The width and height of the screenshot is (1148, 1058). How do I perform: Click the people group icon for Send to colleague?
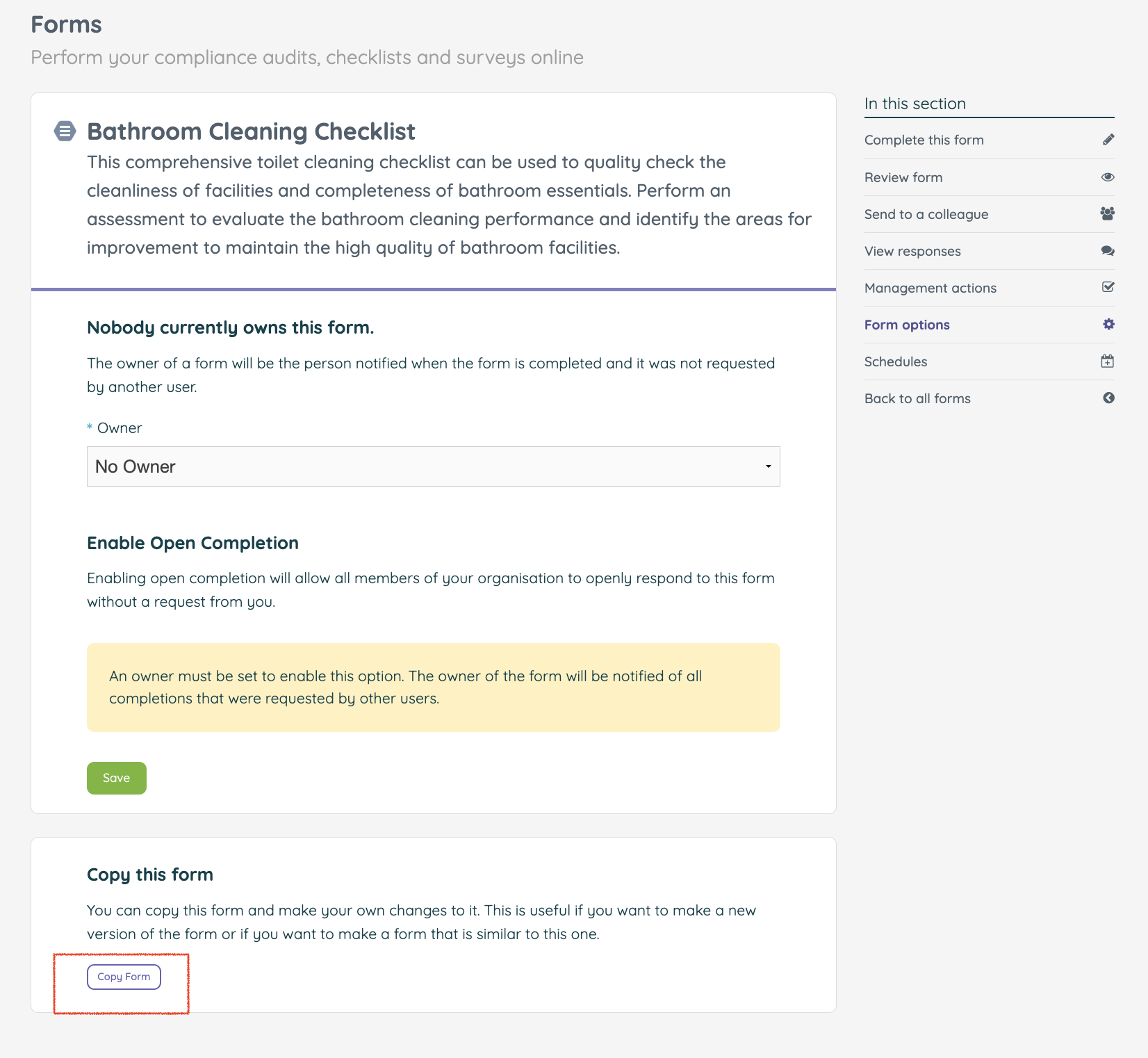1108,214
